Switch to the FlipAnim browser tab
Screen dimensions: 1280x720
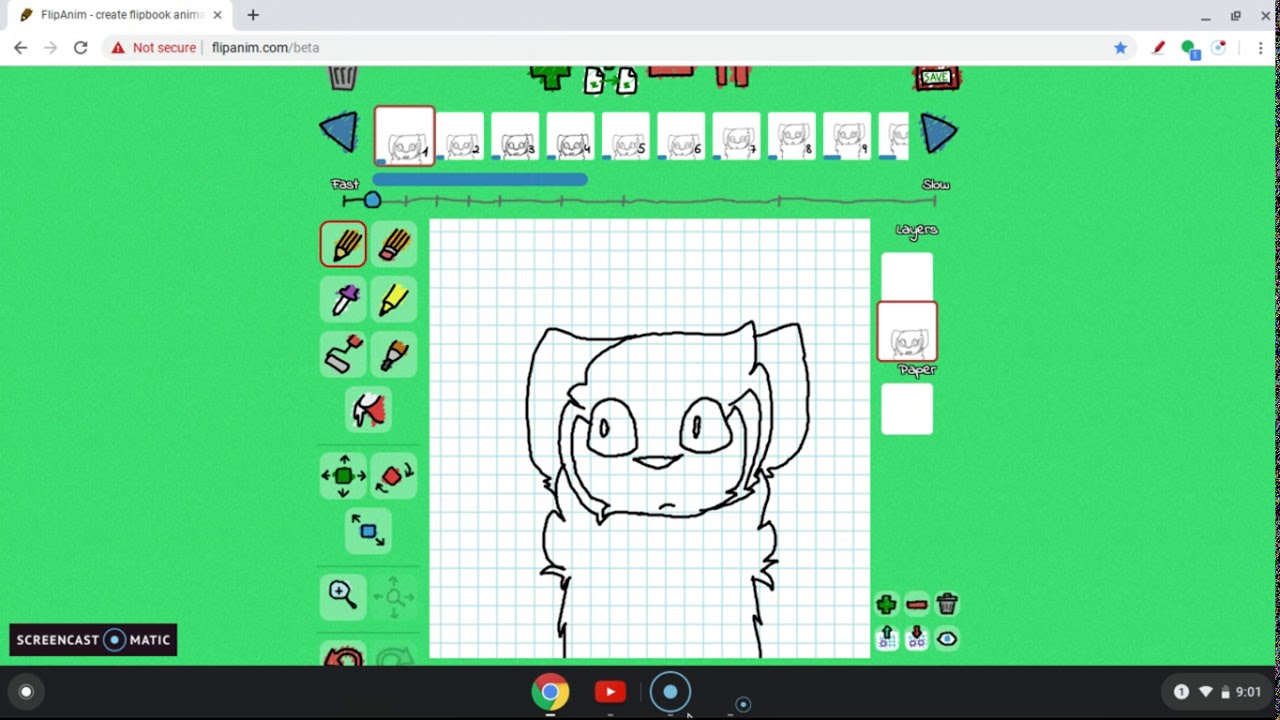pyautogui.click(x=120, y=15)
